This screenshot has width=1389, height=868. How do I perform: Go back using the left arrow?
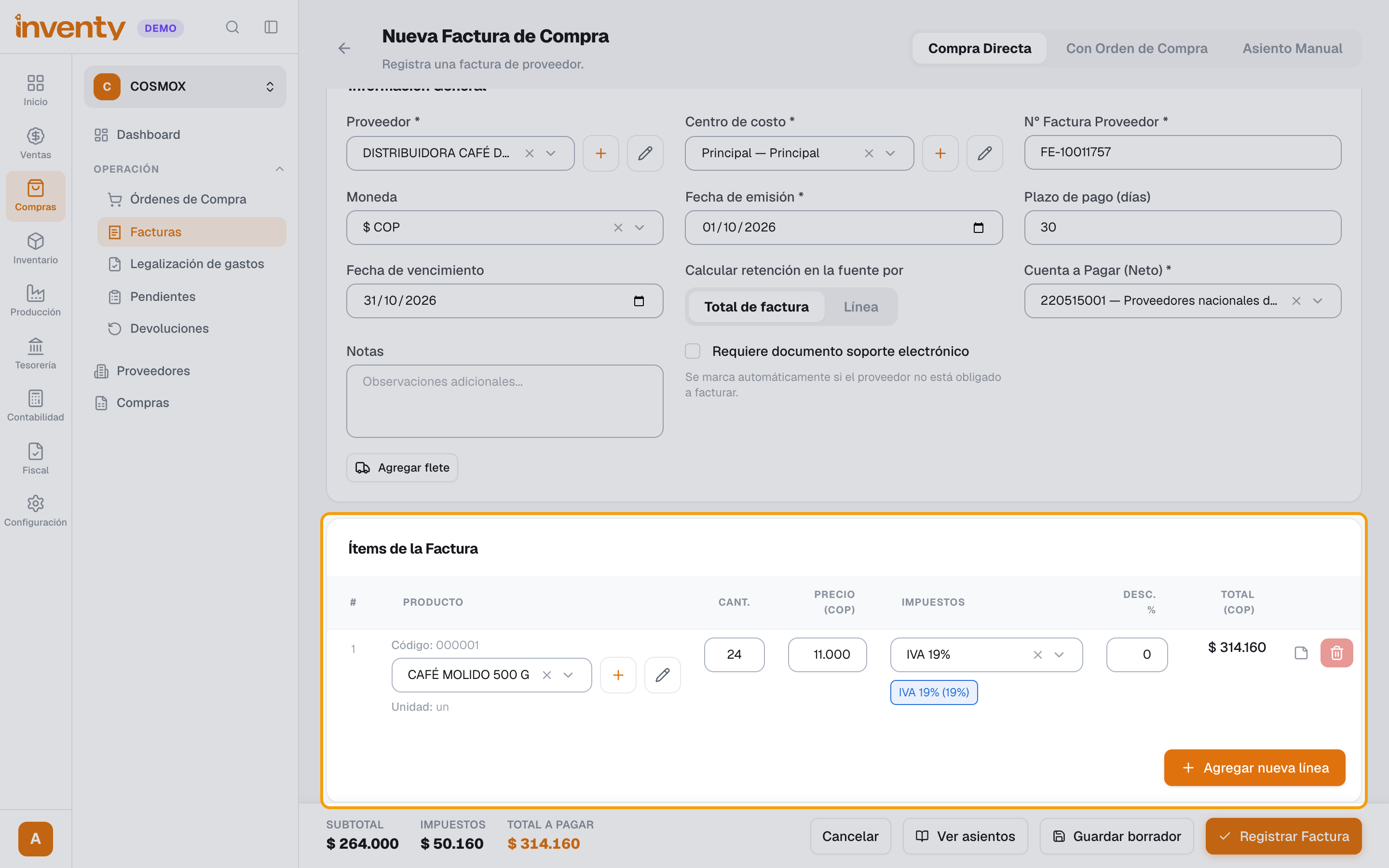(344, 48)
